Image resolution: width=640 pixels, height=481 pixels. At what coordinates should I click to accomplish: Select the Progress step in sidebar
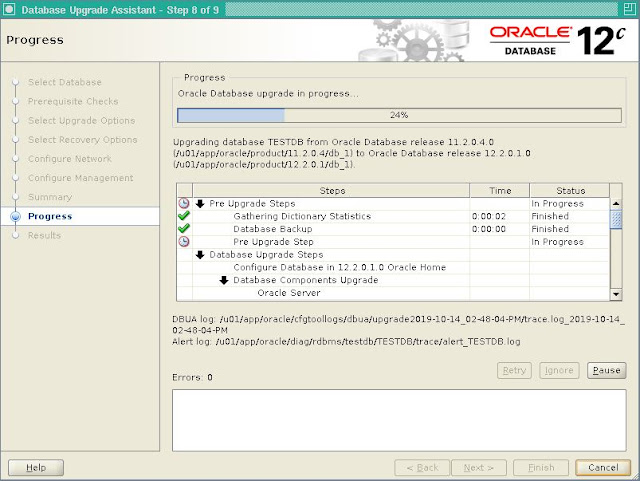(50, 216)
